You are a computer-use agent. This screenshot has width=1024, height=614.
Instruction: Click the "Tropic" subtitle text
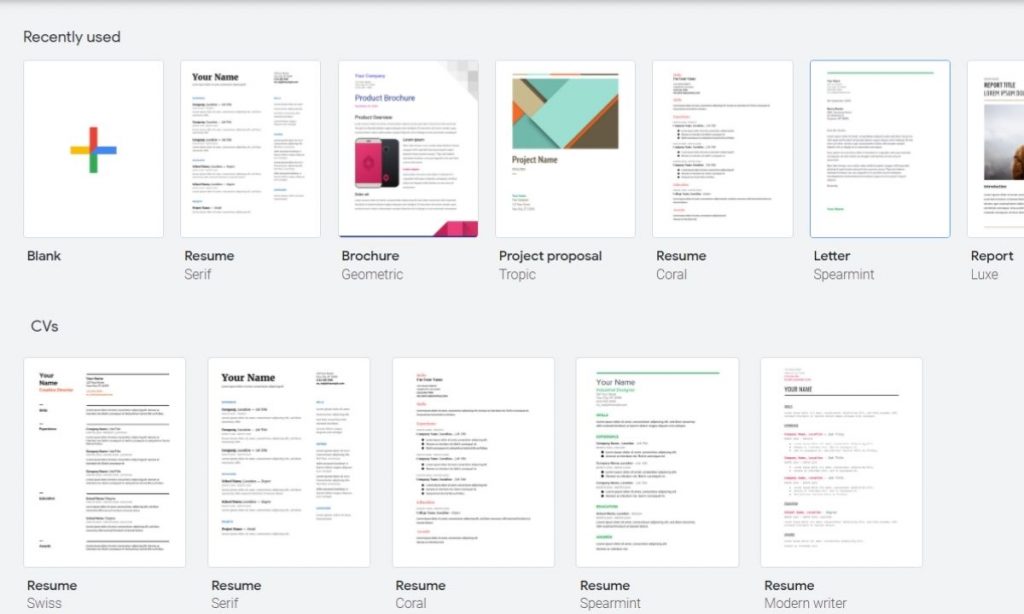click(x=517, y=275)
